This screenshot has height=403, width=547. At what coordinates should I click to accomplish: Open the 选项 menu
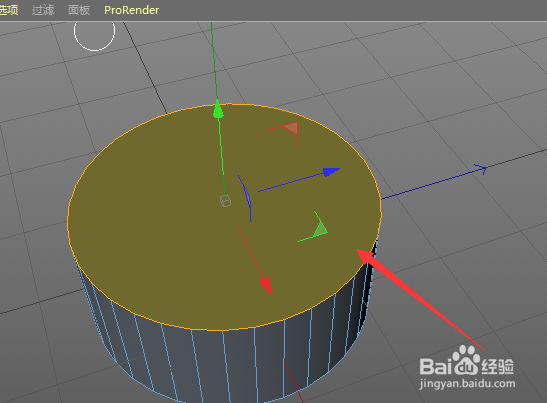[9, 10]
